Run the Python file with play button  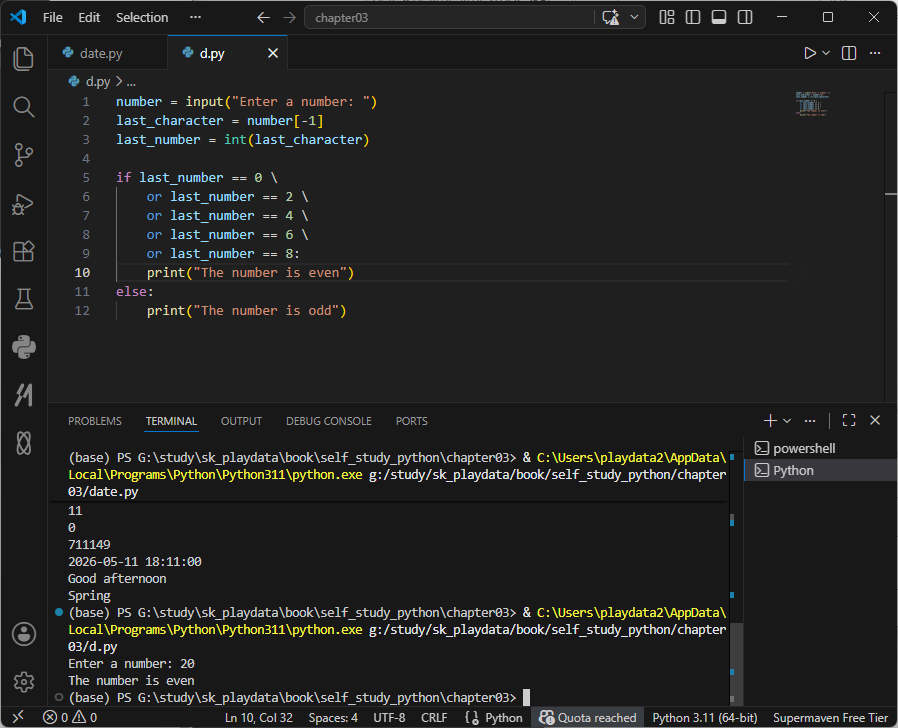point(810,53)
